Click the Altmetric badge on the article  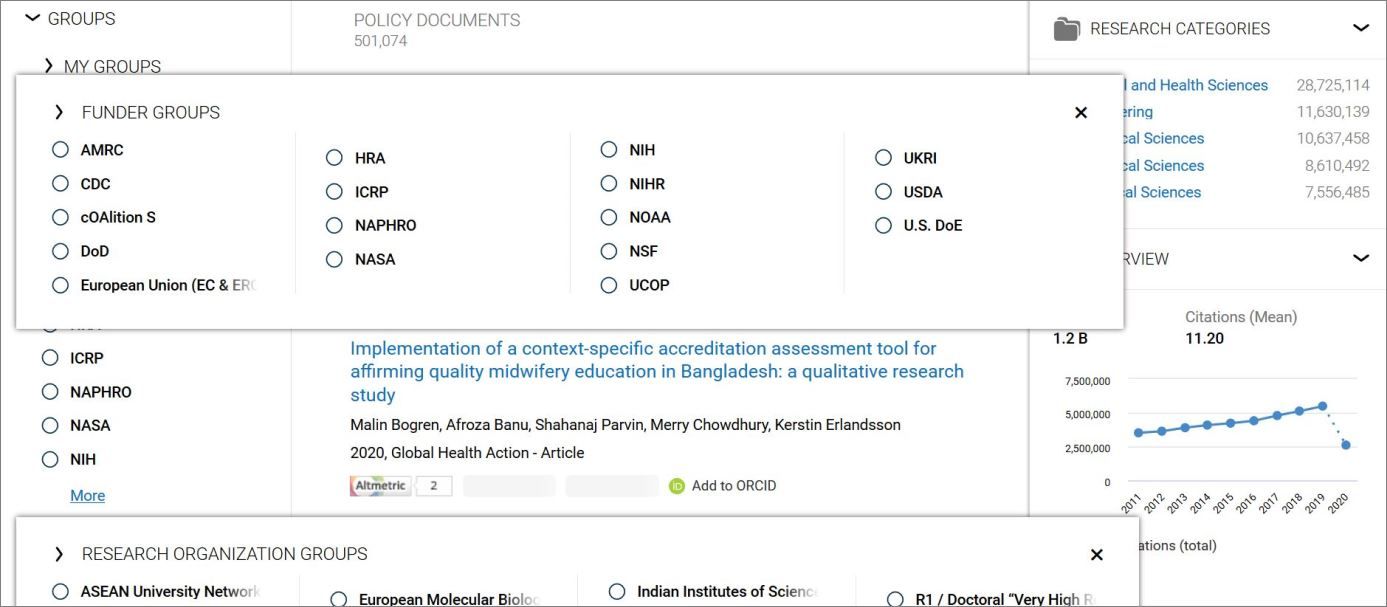(380, 486)
